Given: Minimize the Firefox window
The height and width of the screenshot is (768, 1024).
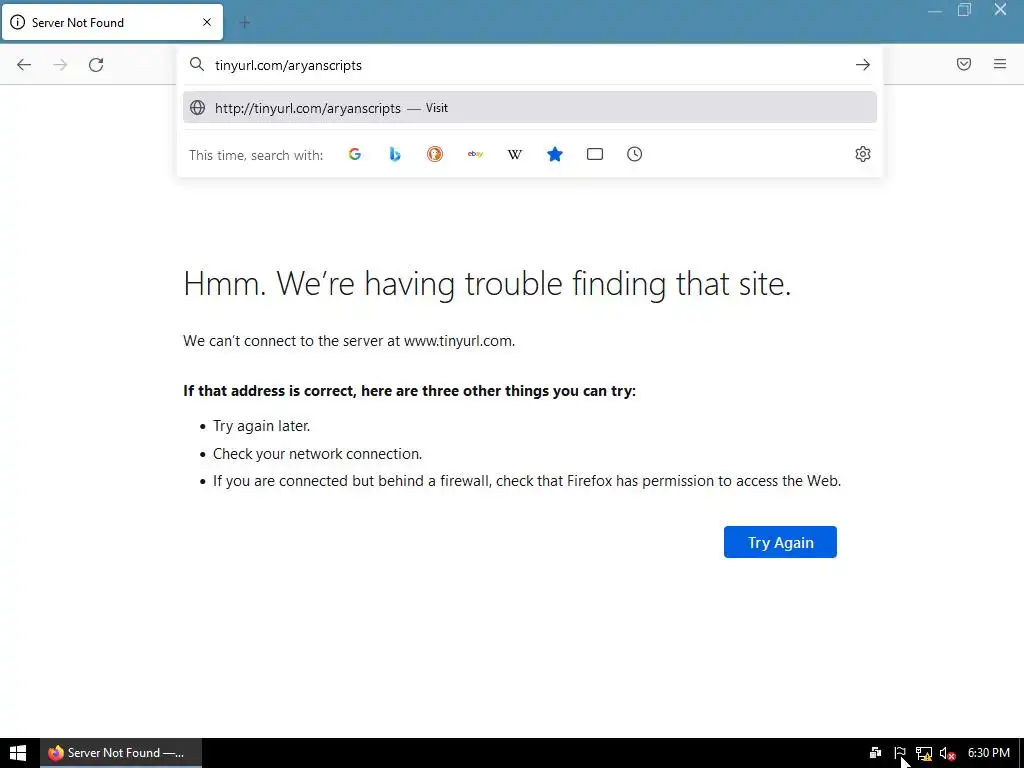Looking at the screenshot, I should coord(935,10).
